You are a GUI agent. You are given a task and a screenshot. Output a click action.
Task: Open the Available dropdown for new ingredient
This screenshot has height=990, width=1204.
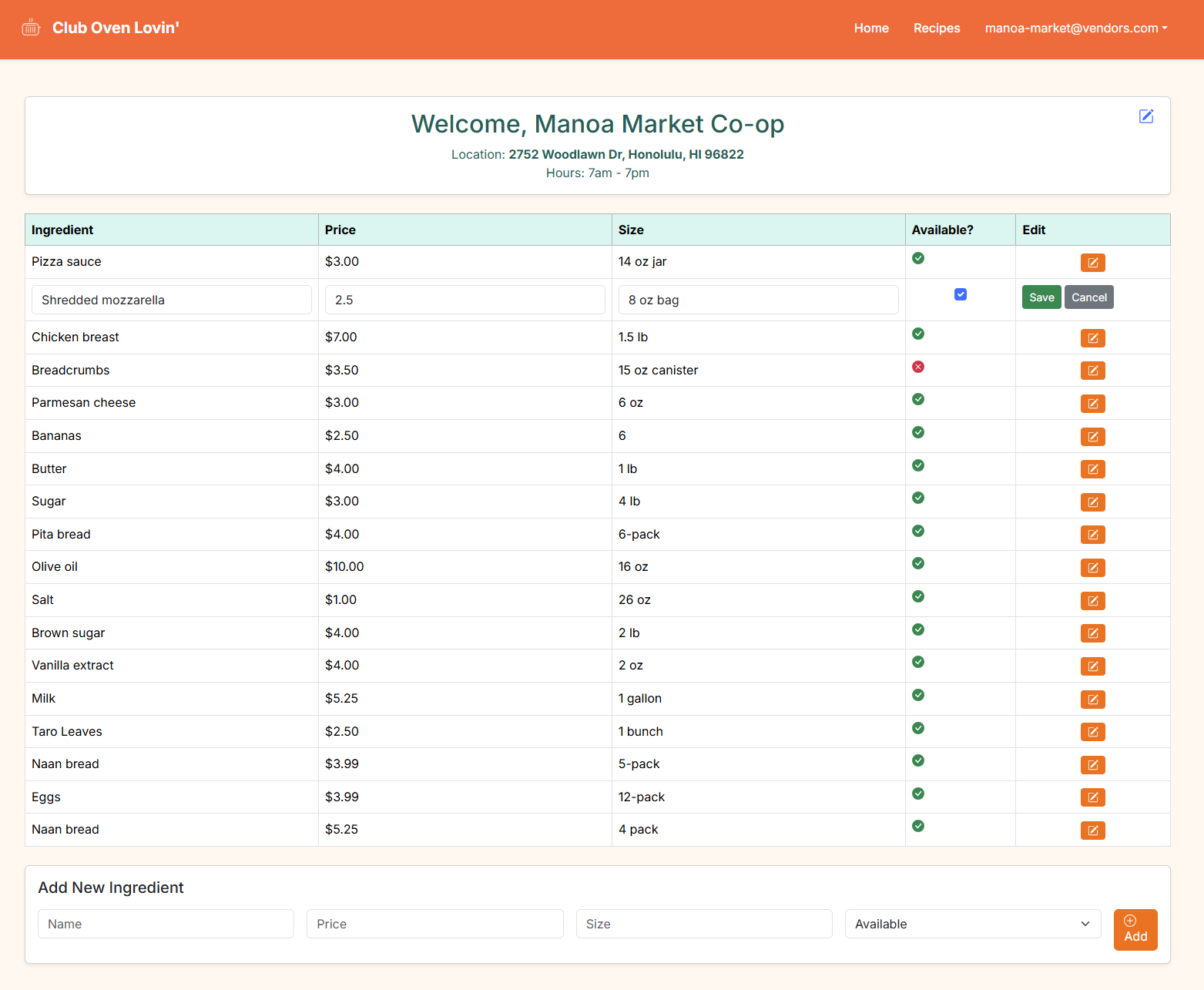(x=972, y=924)
